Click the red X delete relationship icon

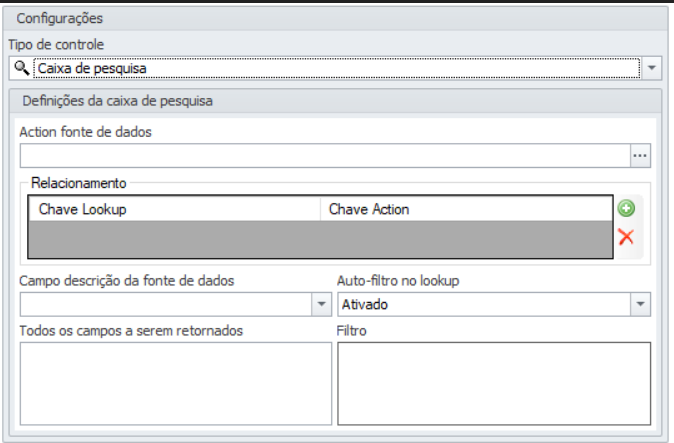(x=626, y=237)
